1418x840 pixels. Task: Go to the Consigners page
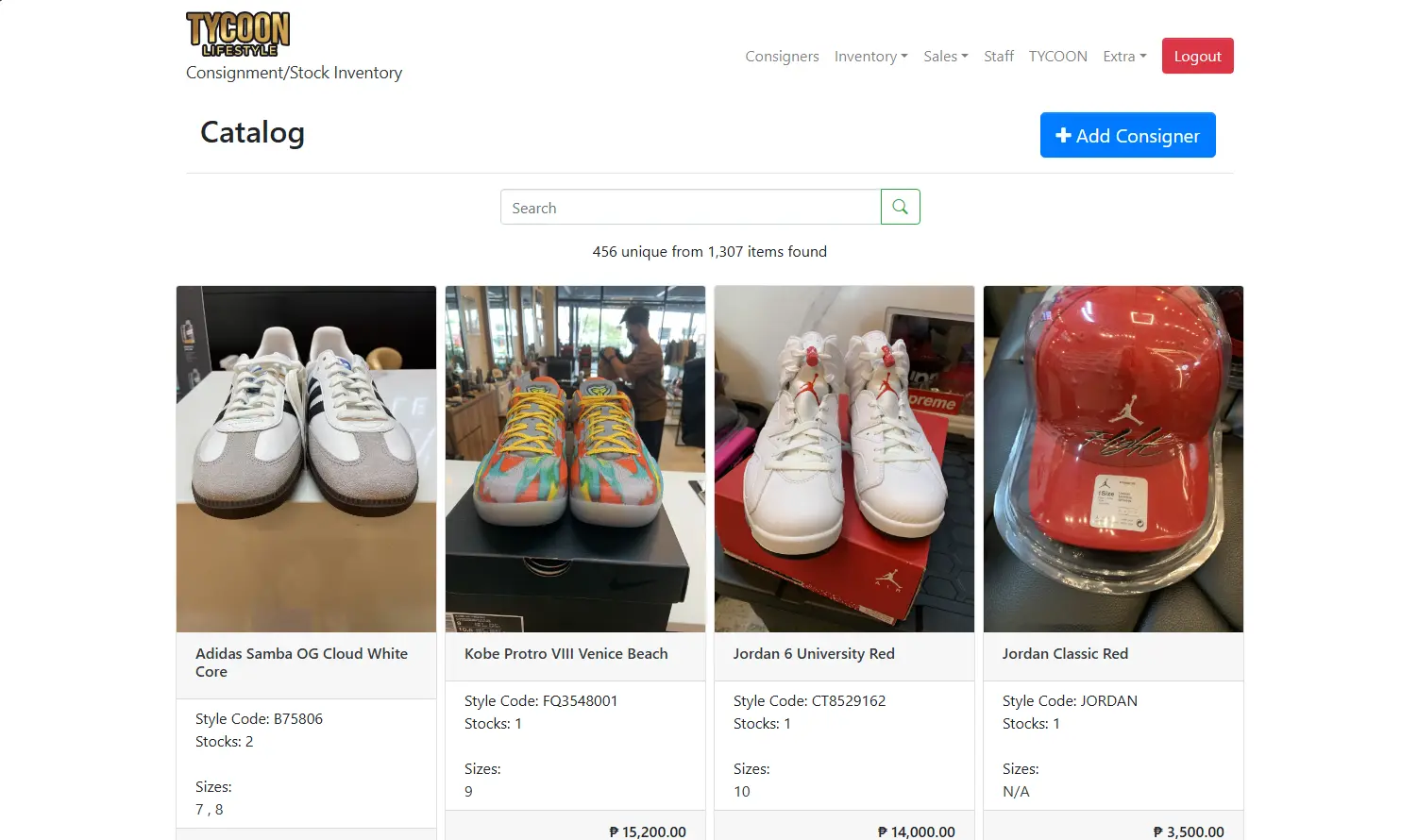pos(782,57)
